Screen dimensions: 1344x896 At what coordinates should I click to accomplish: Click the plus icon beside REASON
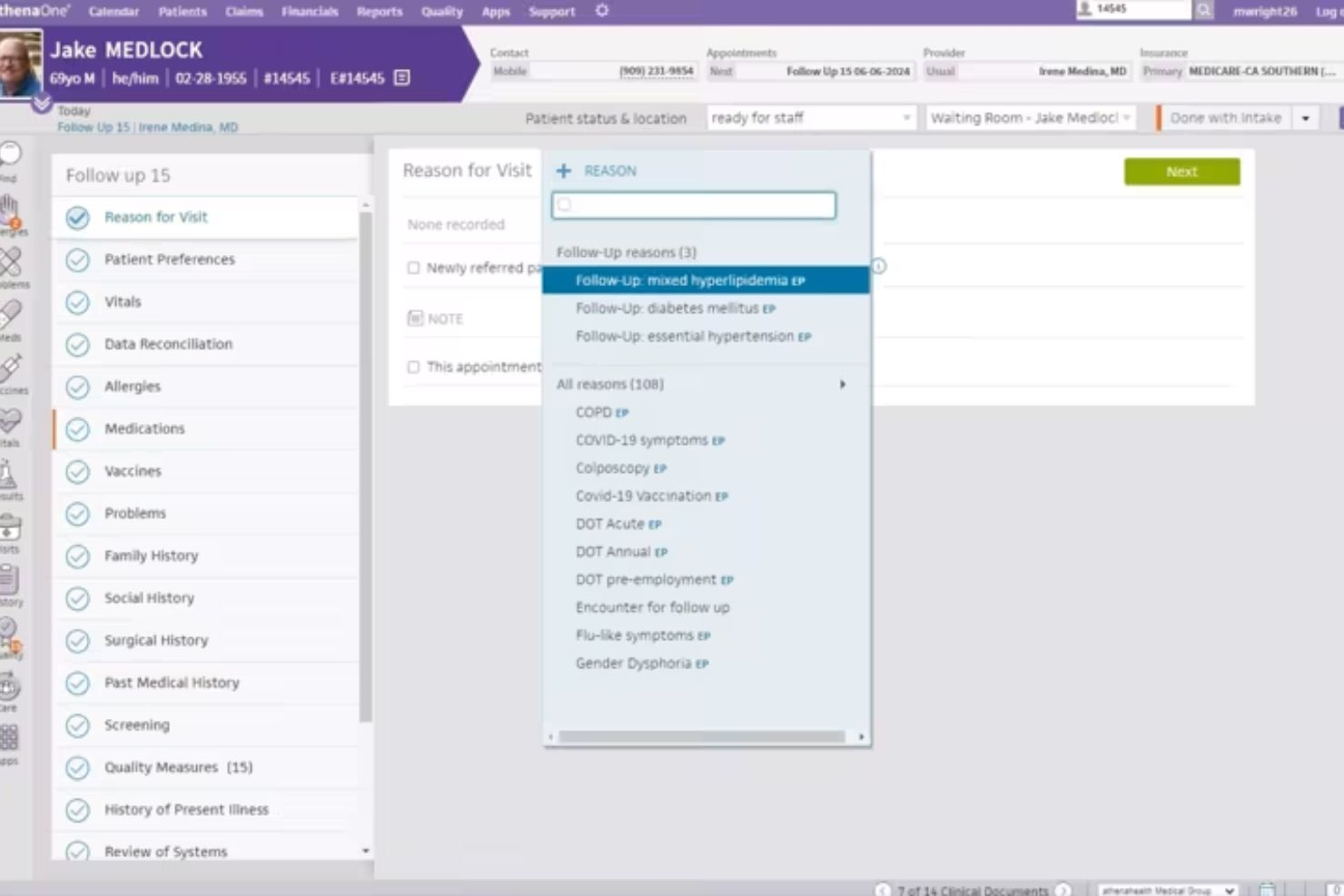[x=564, y=171]
